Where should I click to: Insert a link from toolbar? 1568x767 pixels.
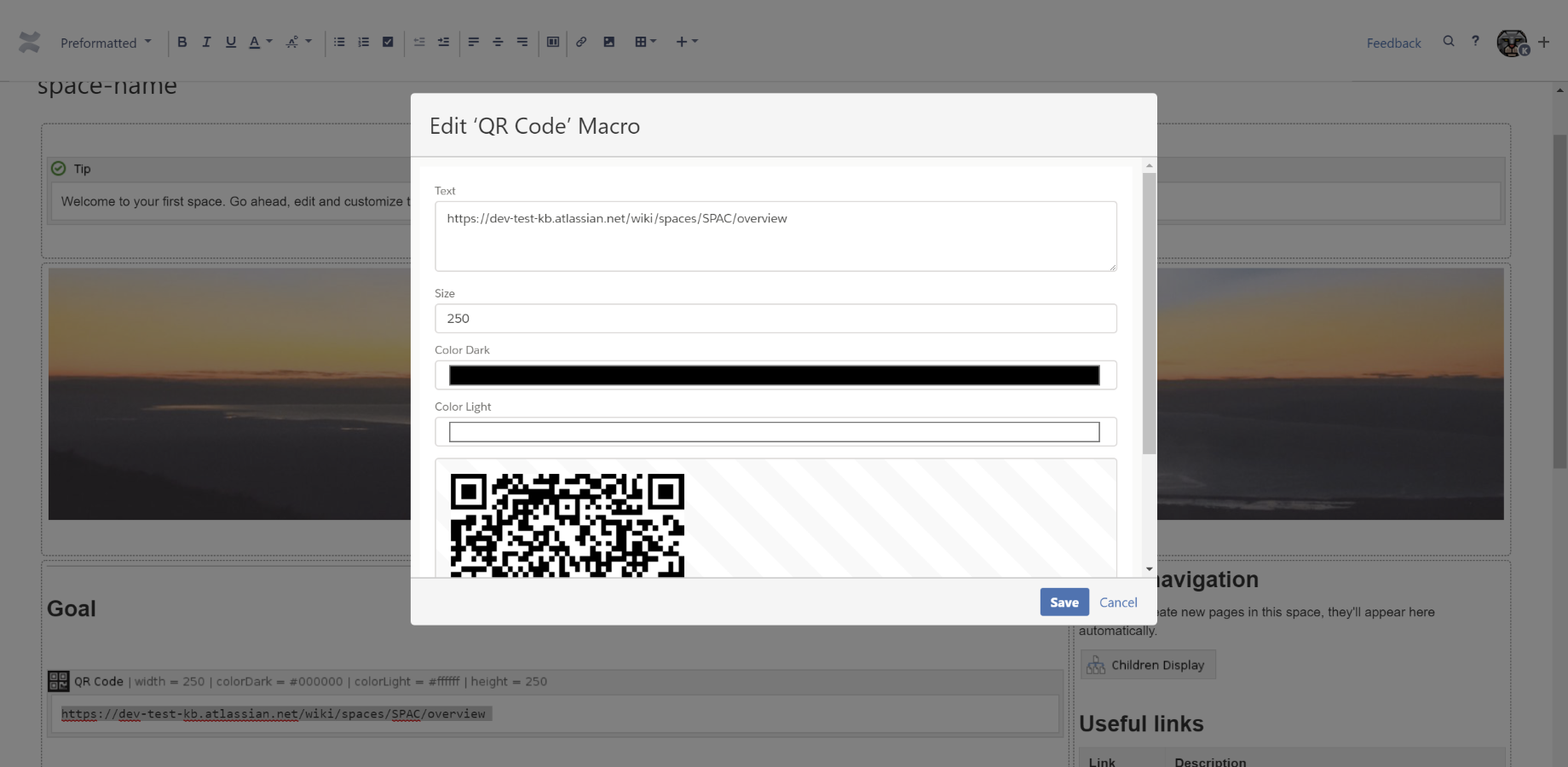point(581,42)
